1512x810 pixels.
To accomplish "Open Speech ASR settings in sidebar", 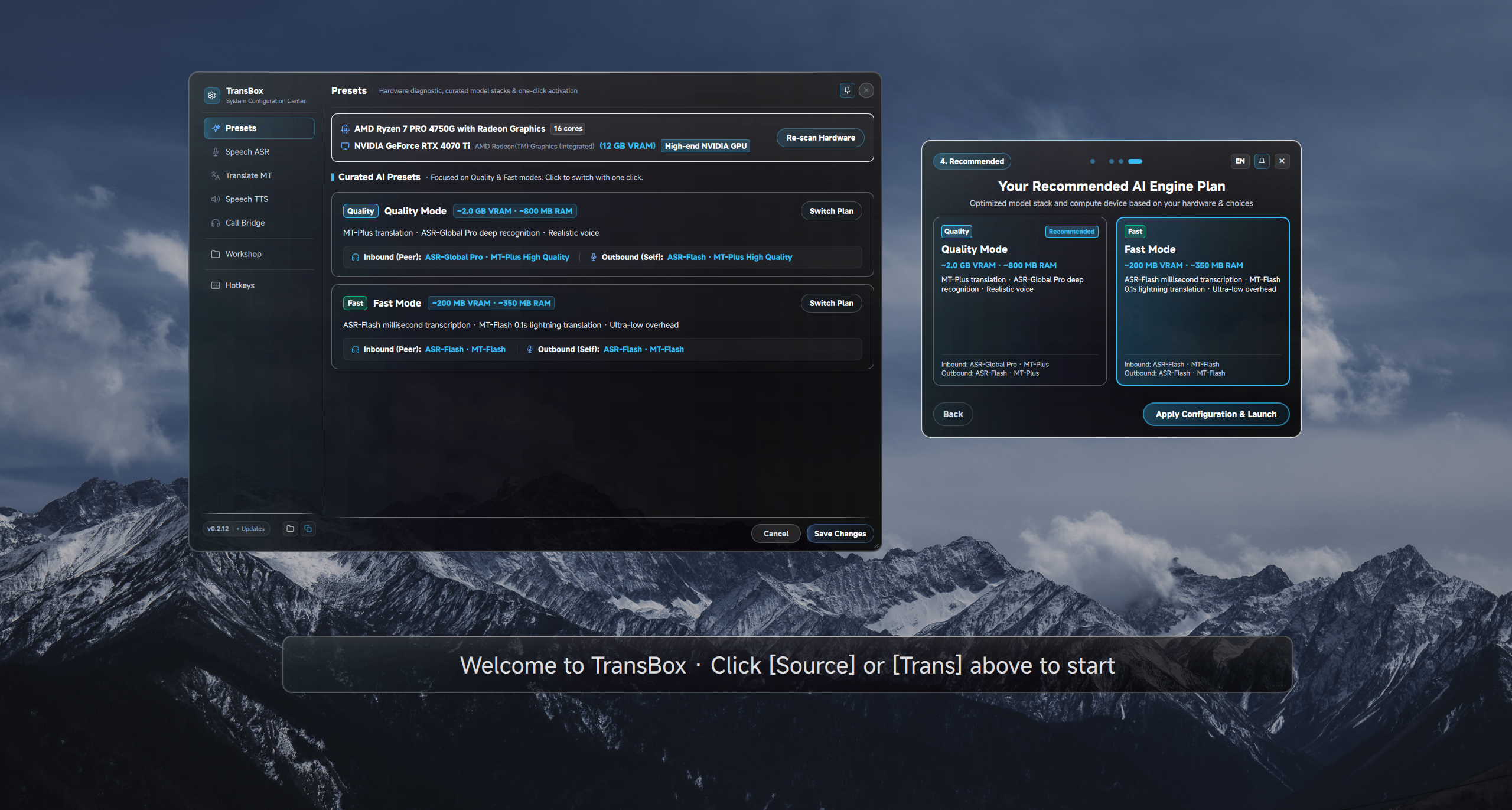I will pyautogui.click(x=259, y=152).
